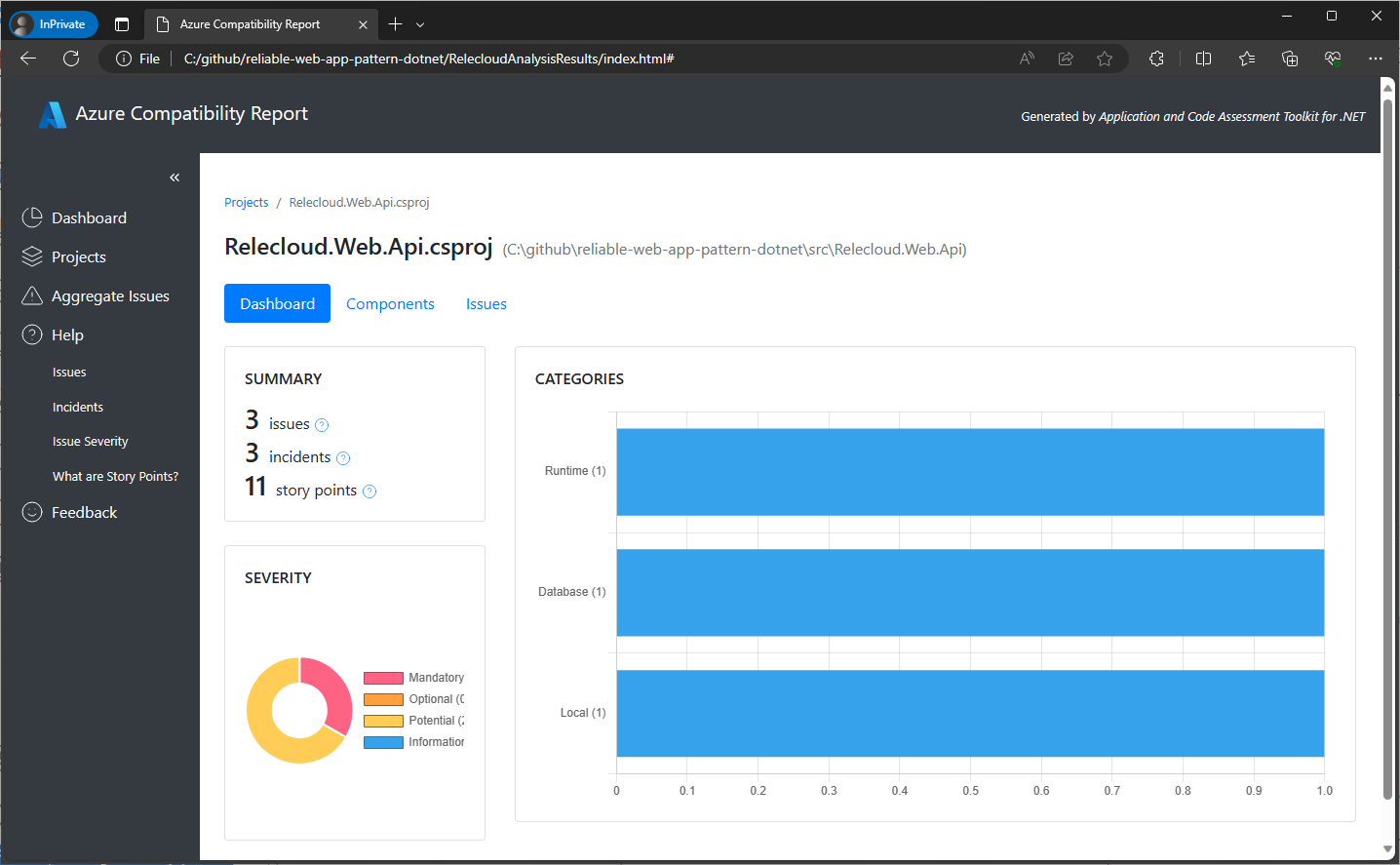Open the tooltip next to the issues count
The image size is (1400, 865).
click(x=323, y=424)
